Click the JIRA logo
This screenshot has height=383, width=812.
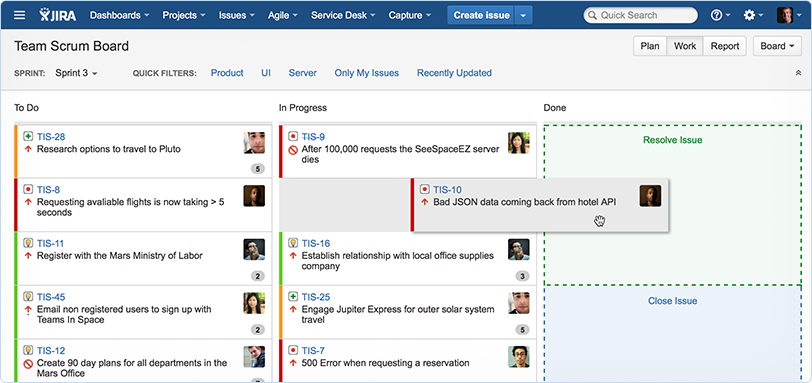pyautogui.click(x=57, y=15)
